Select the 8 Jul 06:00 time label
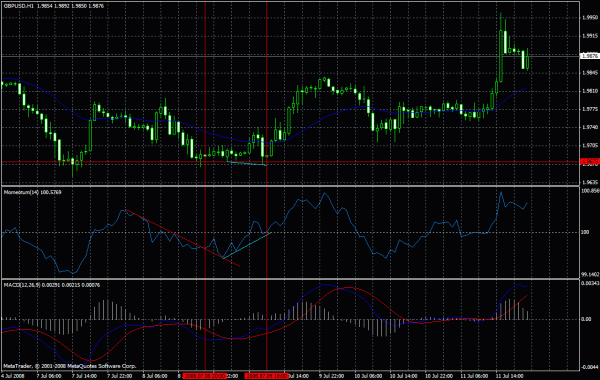This screenshot has width=600, height=380. pyautogui.click(x=155, y=376)
